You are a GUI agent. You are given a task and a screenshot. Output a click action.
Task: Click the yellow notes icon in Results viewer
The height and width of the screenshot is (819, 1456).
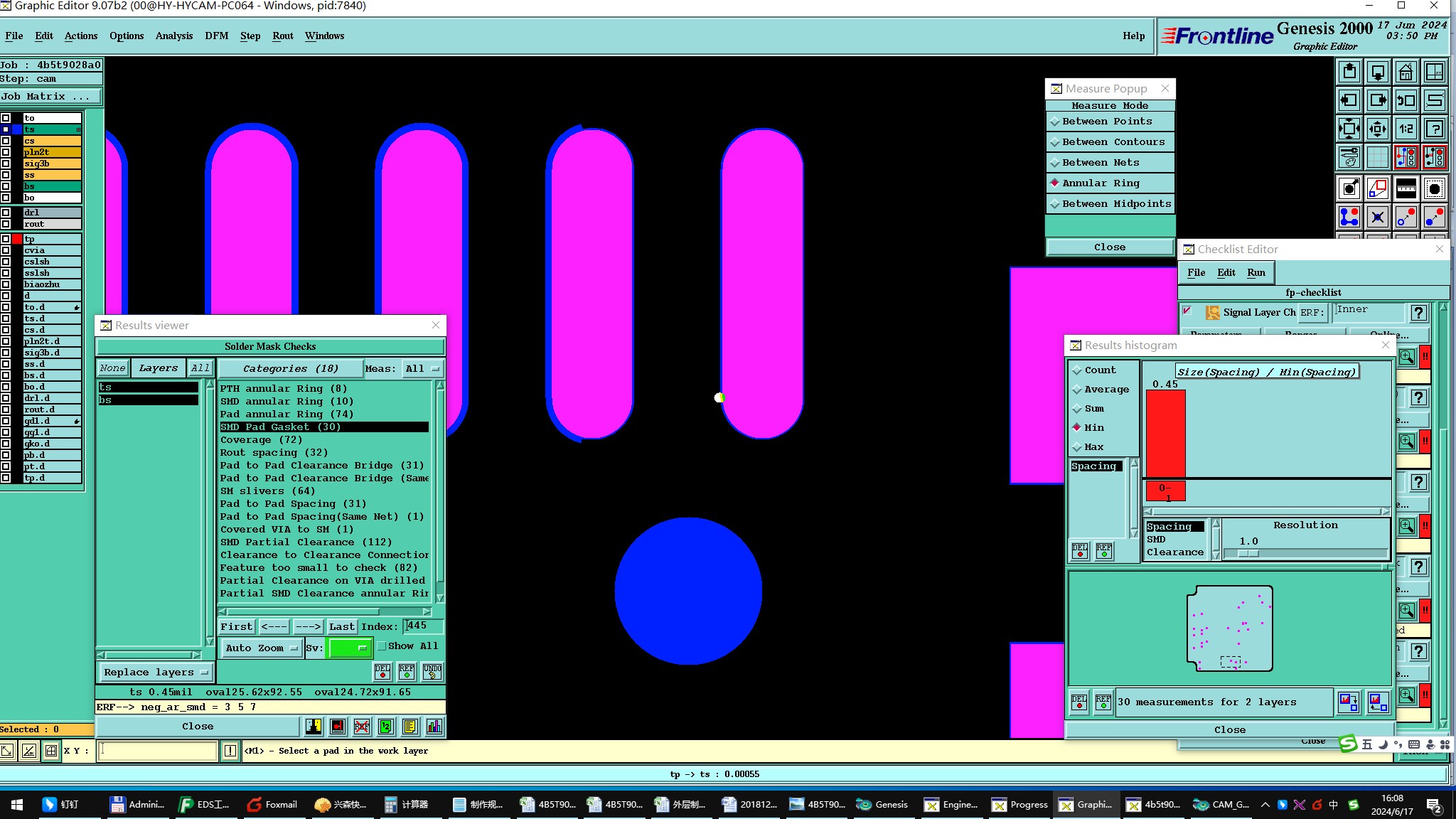pos(409,726)
